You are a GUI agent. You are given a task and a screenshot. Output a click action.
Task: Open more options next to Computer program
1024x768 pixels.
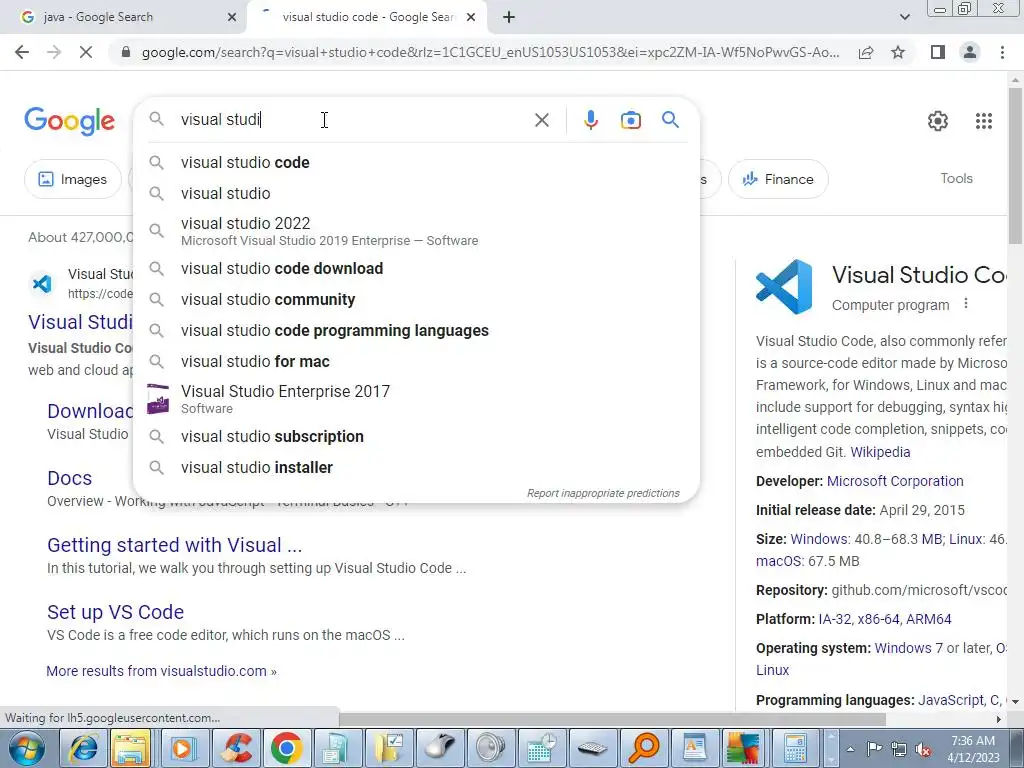pos(966,304)
